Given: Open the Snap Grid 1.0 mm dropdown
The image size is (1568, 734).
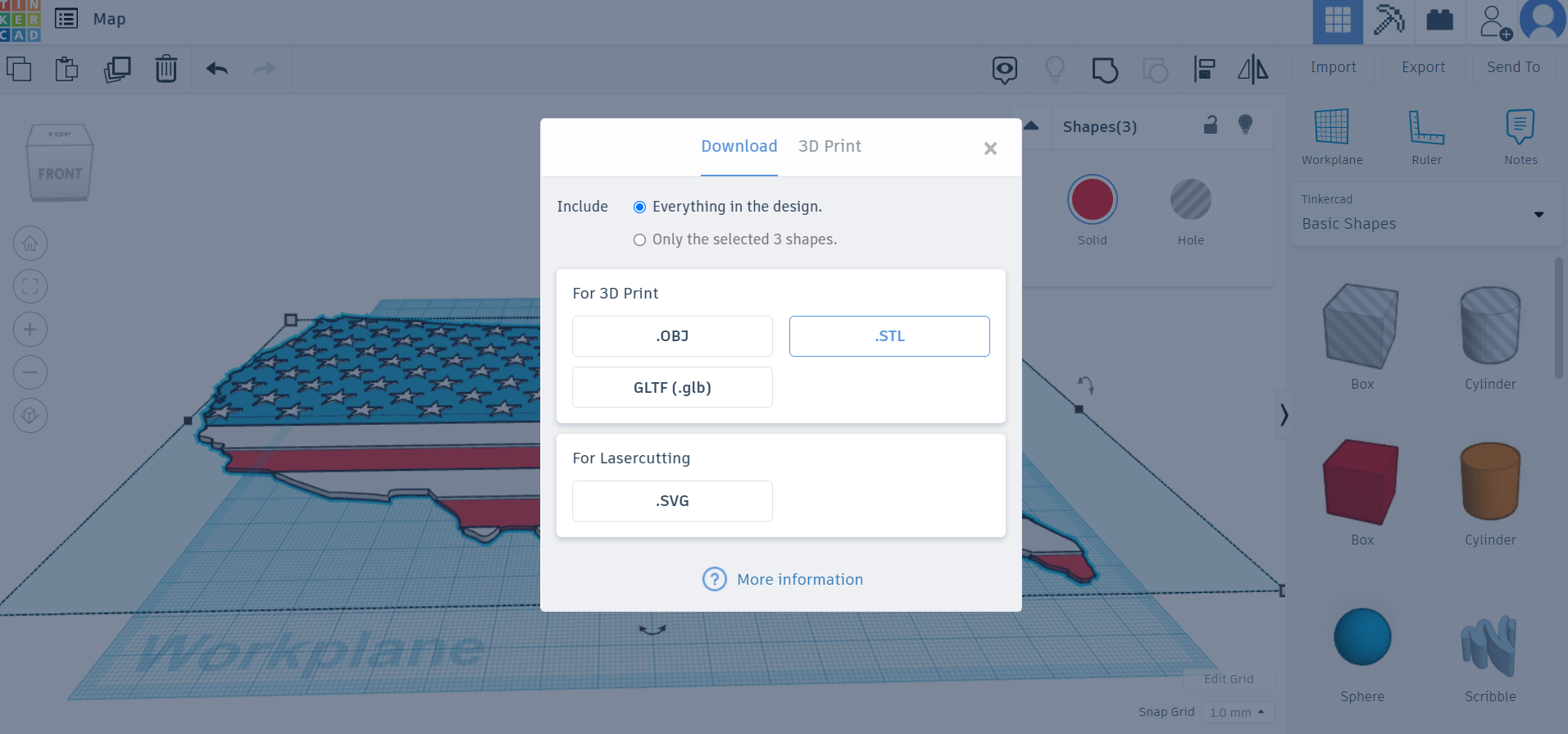Looking at the screenshot, I should pos(1238,712).
